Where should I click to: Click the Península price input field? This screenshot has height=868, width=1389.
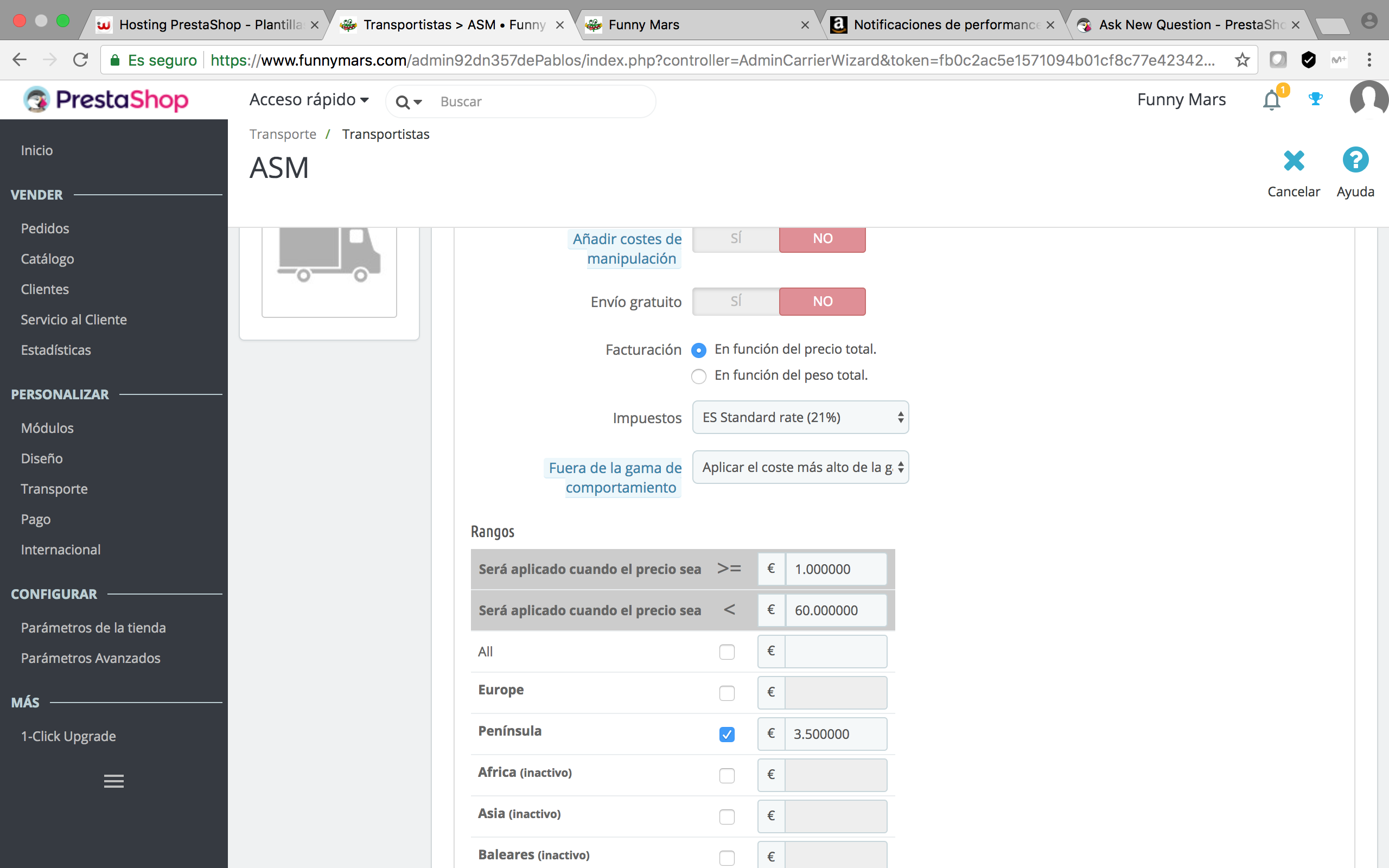coord(835,733)
